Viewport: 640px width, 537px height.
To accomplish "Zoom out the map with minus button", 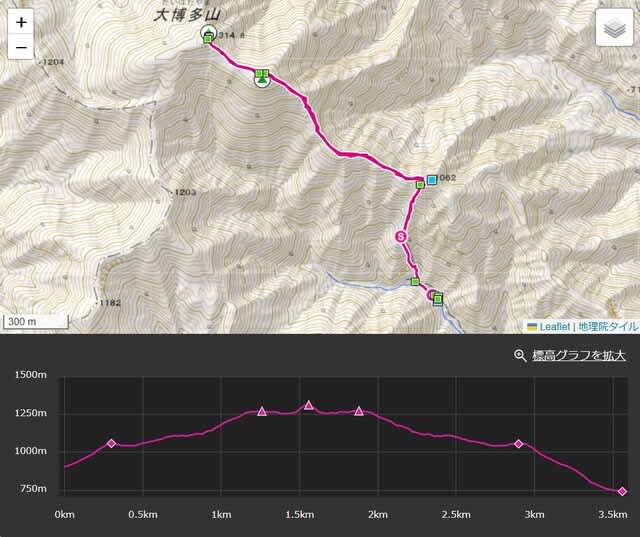I will point(21,47).
